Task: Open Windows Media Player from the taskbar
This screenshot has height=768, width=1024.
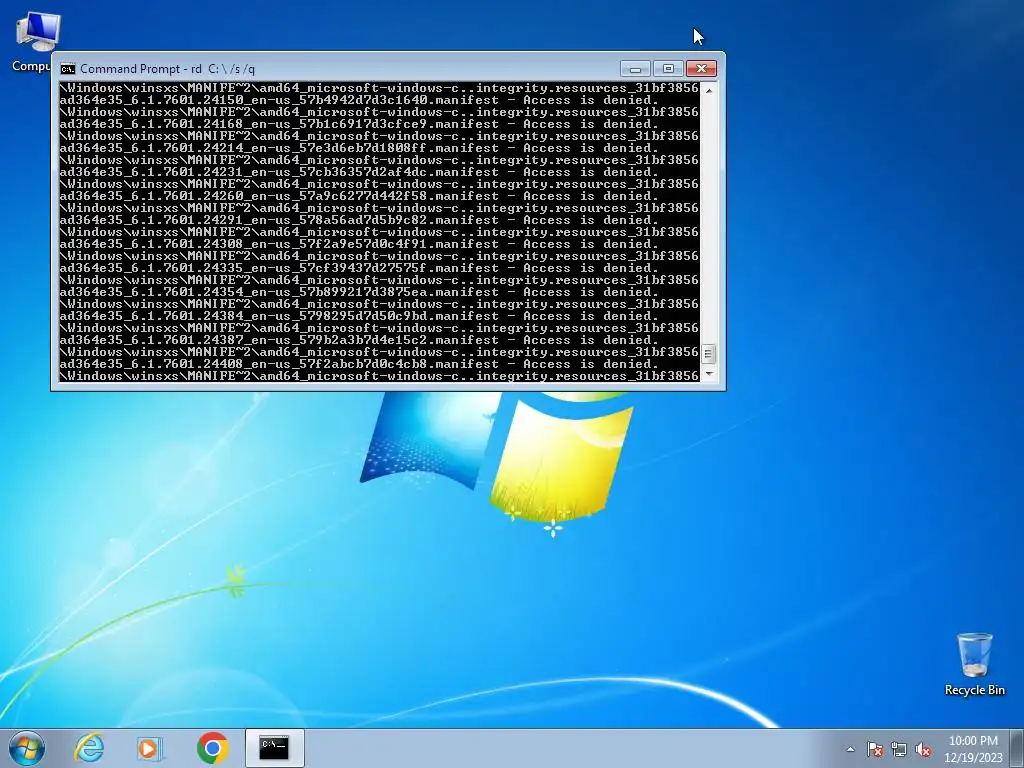Action: 150,748
